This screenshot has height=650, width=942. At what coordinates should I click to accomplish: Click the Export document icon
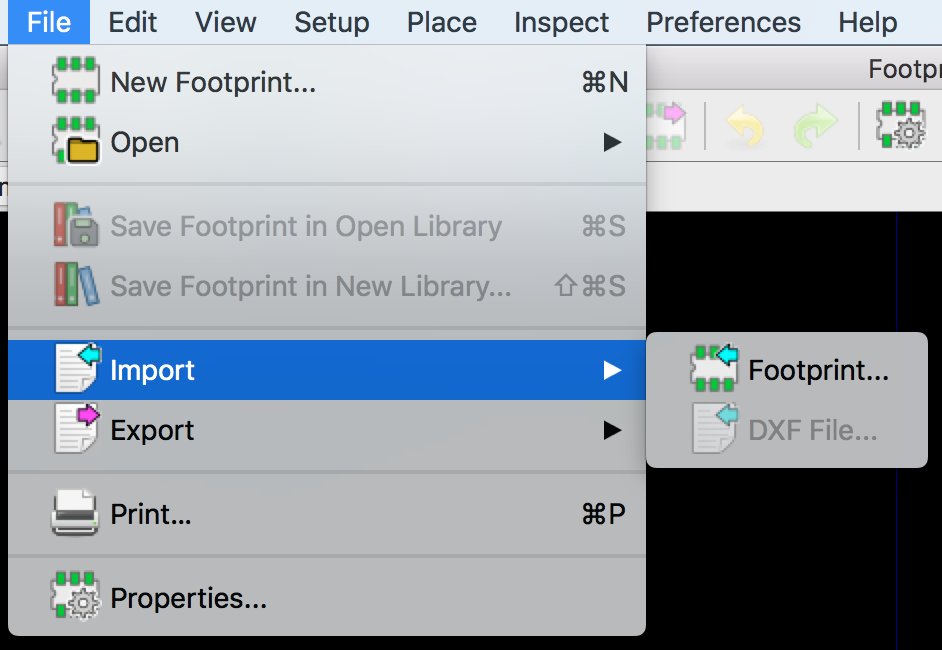pyautogui.click(x=77, y=430)
